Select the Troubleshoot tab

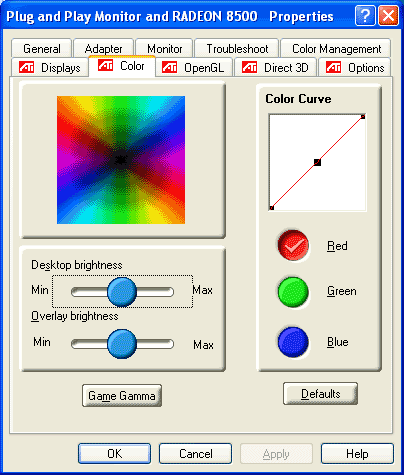237,49
